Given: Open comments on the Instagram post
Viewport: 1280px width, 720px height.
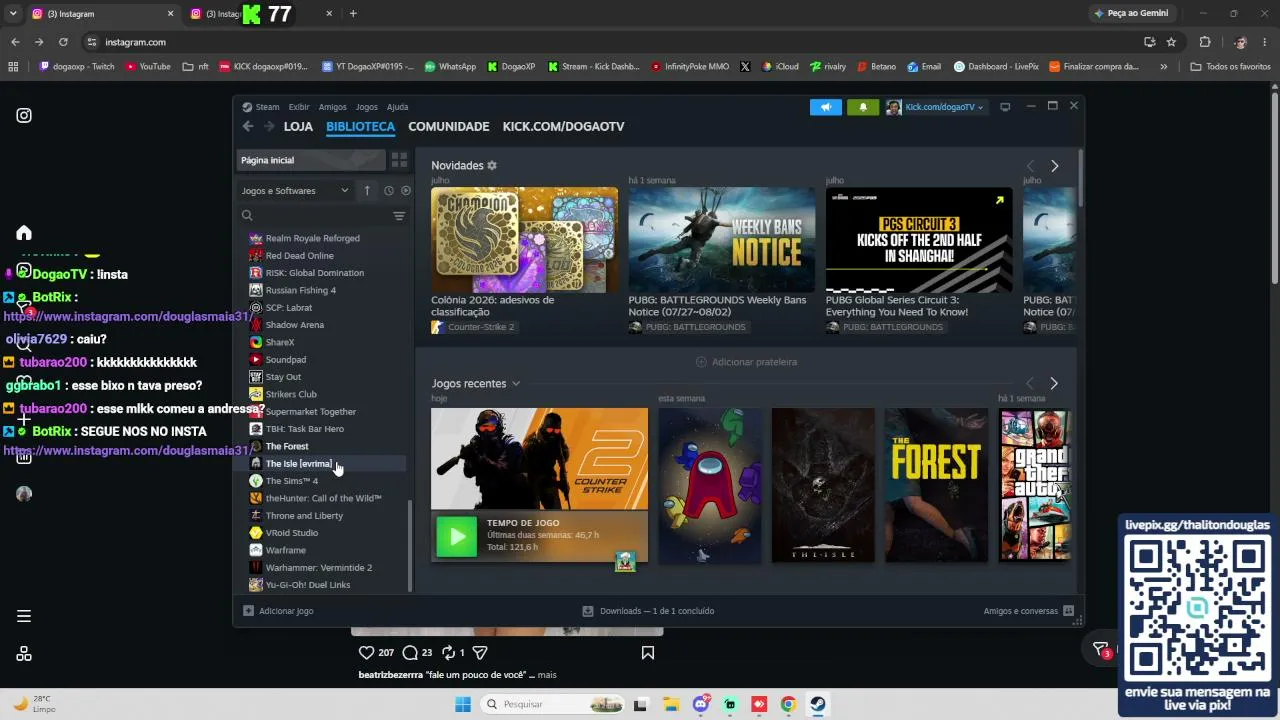Looking at the screenshot, I should click(410, 652).
